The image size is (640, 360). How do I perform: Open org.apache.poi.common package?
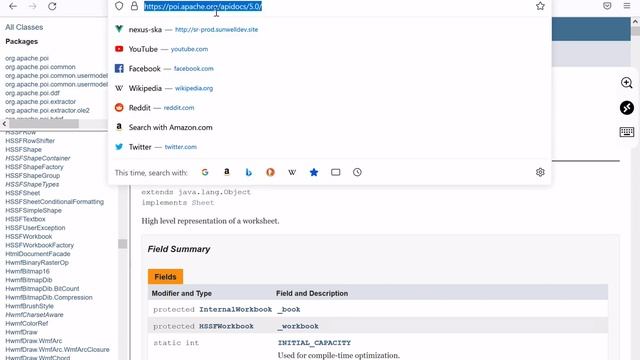(40, 67)
